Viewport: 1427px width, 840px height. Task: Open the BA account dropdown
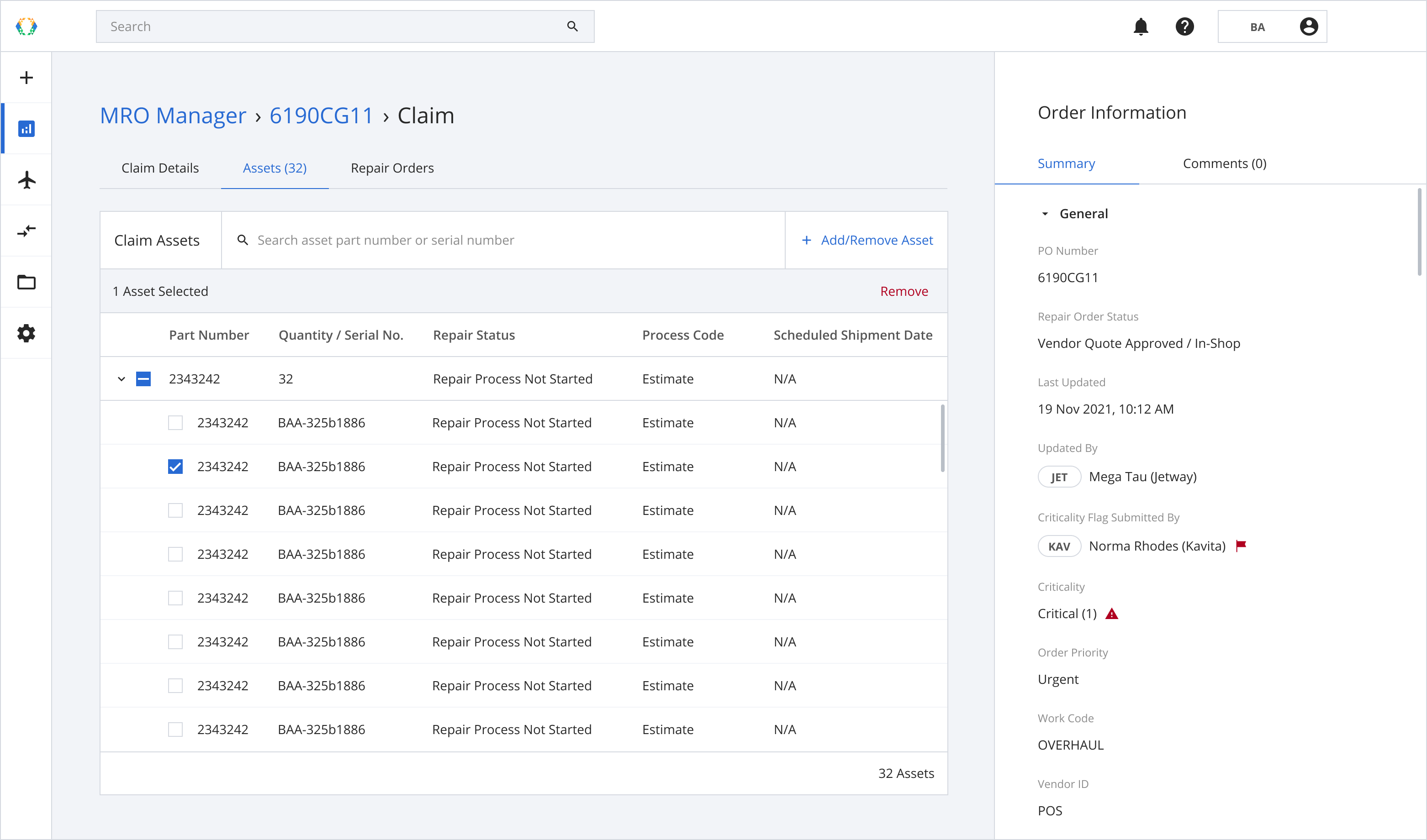pyautogui.click(x=1272, y=26)
